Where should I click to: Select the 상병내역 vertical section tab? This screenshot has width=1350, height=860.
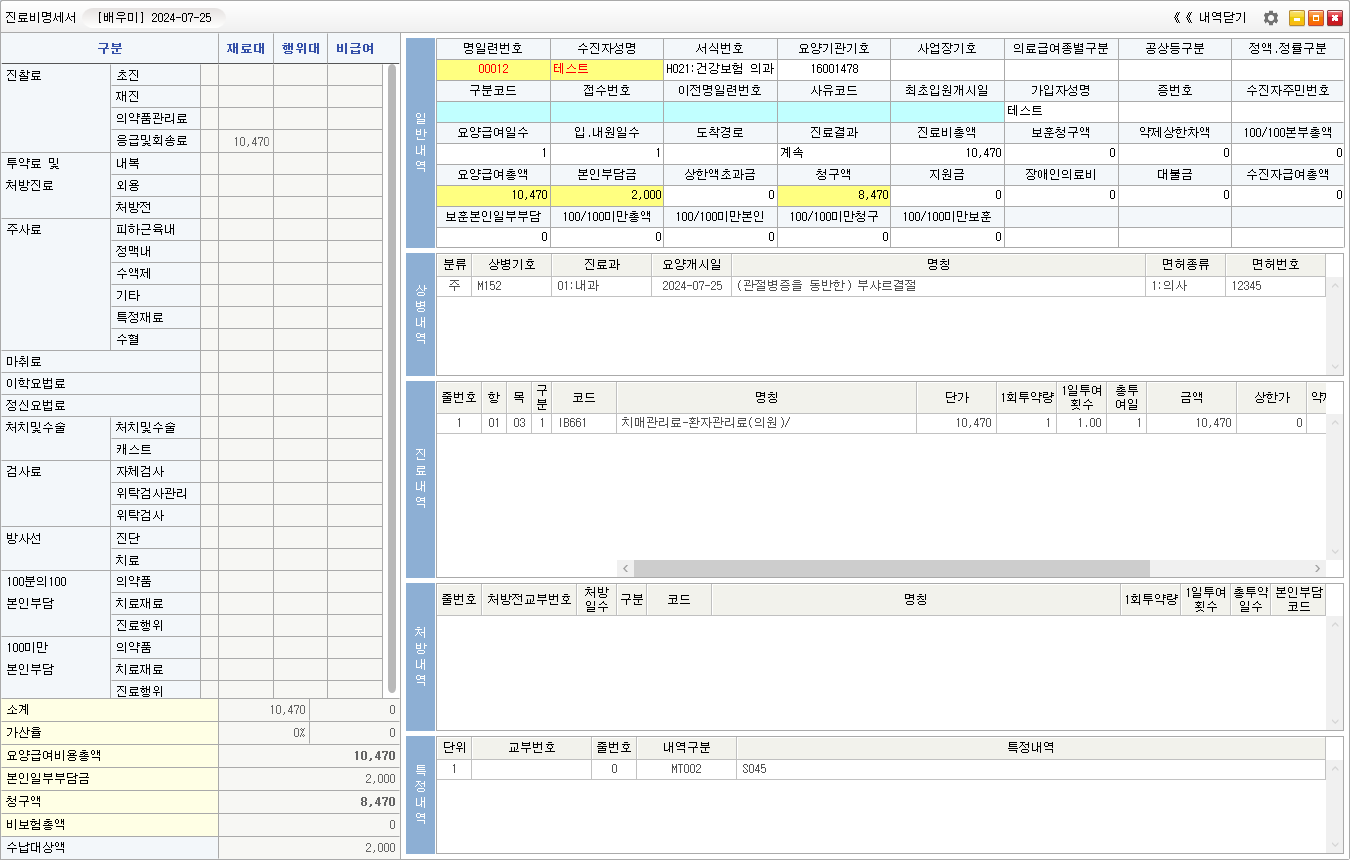[x=420, y=314]
